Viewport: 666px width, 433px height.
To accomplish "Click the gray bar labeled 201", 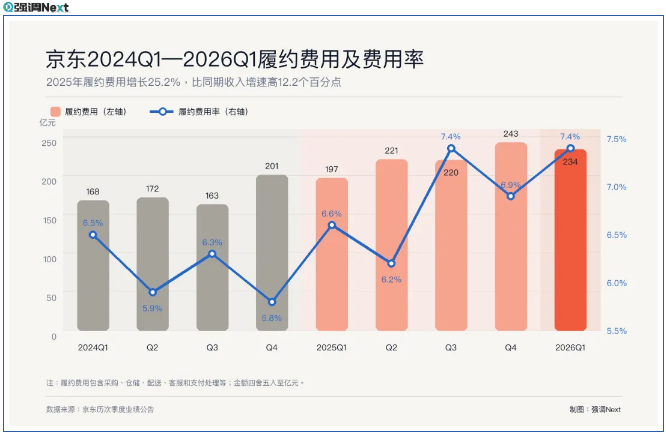I will click(x=272, y=253).
